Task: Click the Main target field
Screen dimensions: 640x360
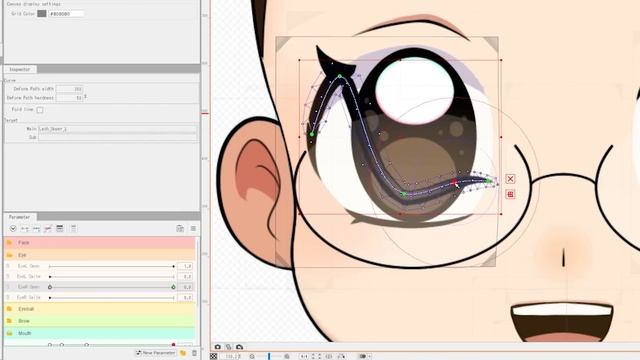Action: pos(117,129)
